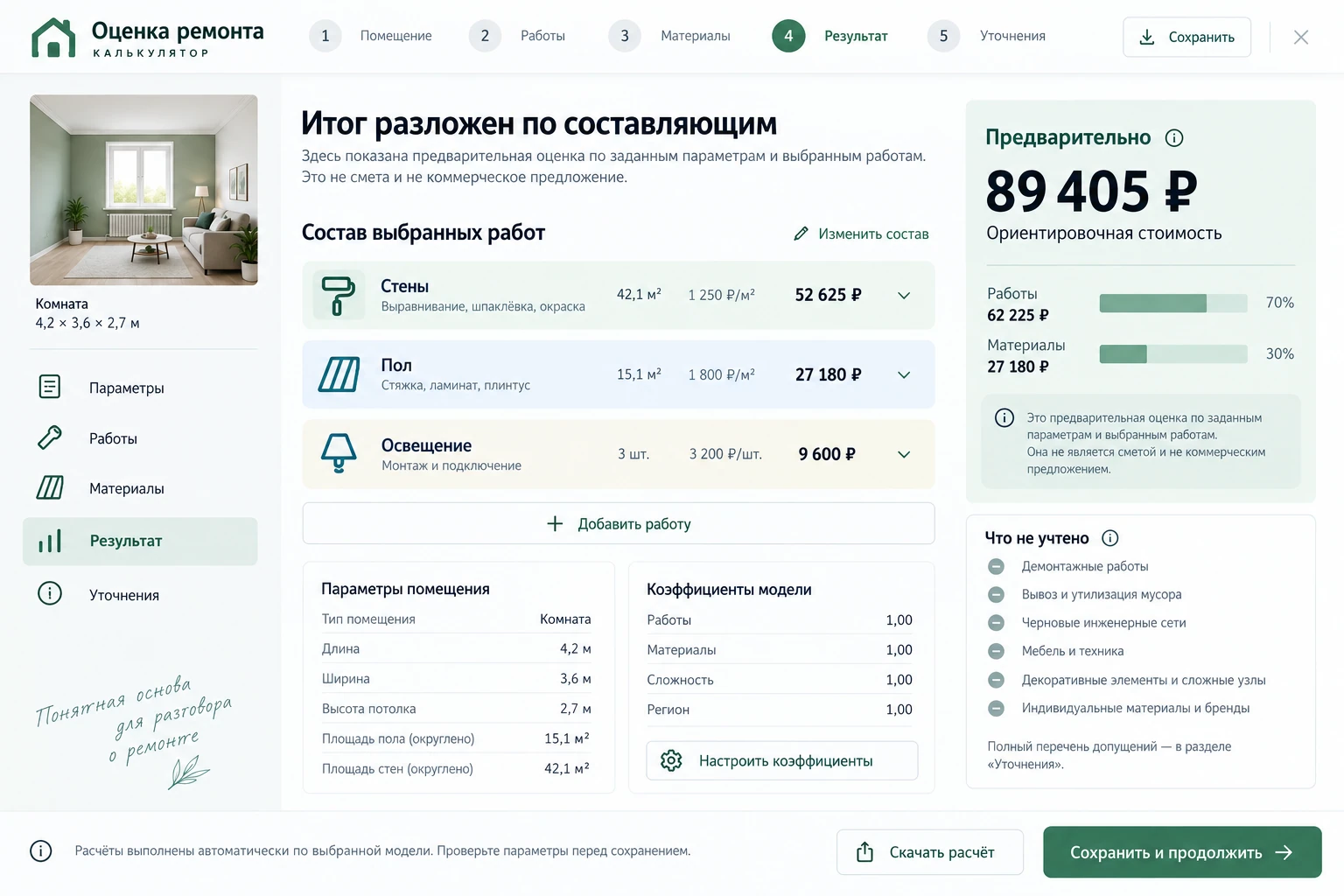Image resolution: width=1344 pixels, height=896 pixels.
Task: Click the lamp icon in the Освещение row
Action: 339,453
